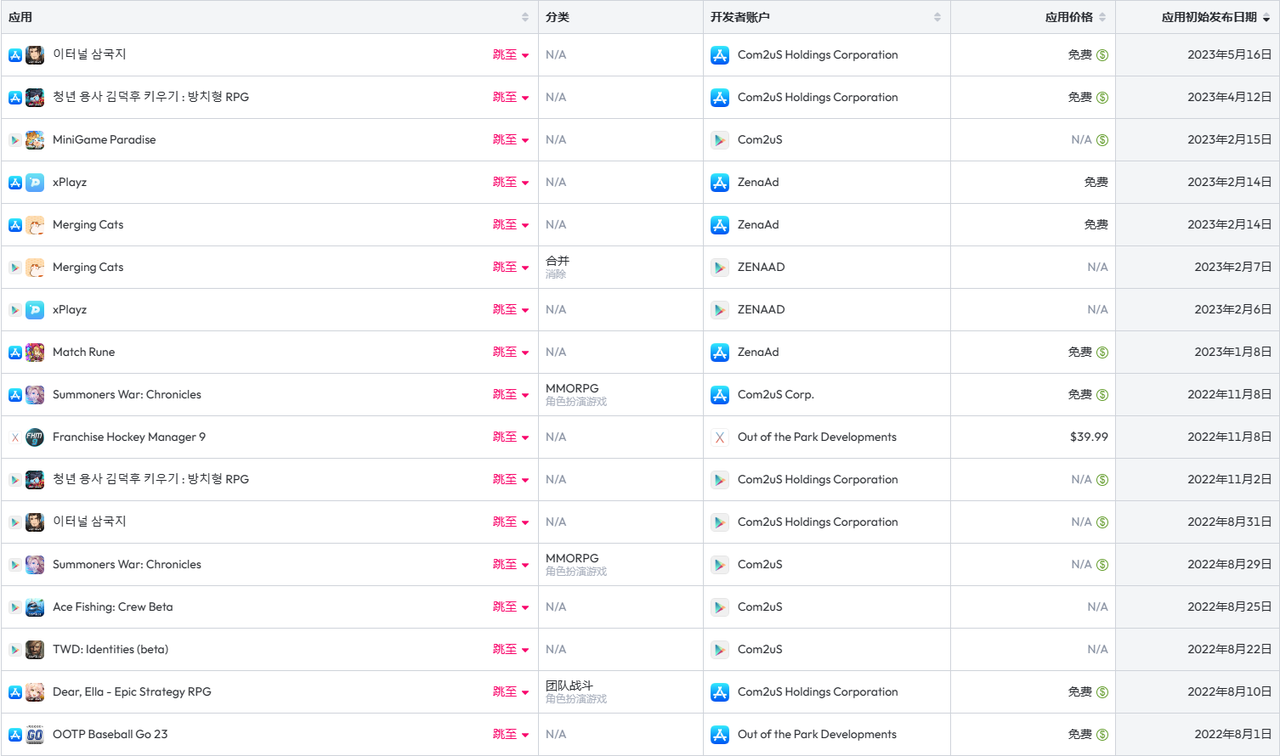Screen dimensions: 1280x756
Task: Click the Franchise Hockey Manager 9 app icon
Action: click(35, 437)
